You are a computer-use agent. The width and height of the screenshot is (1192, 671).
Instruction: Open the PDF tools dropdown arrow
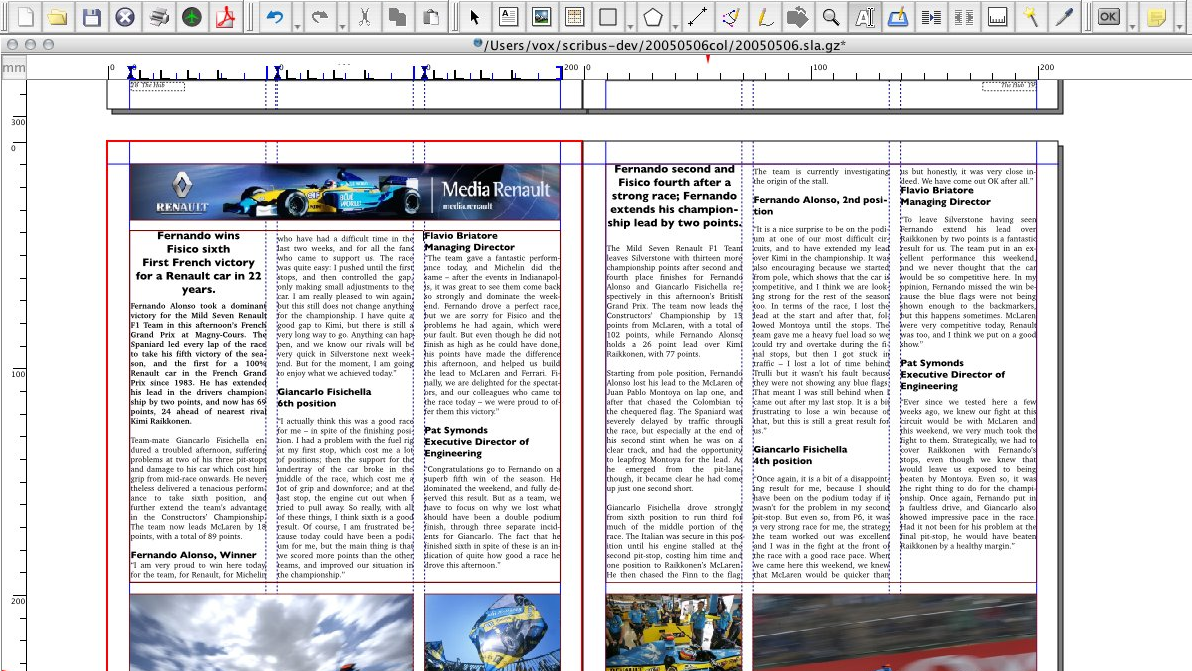(1133, 25)
